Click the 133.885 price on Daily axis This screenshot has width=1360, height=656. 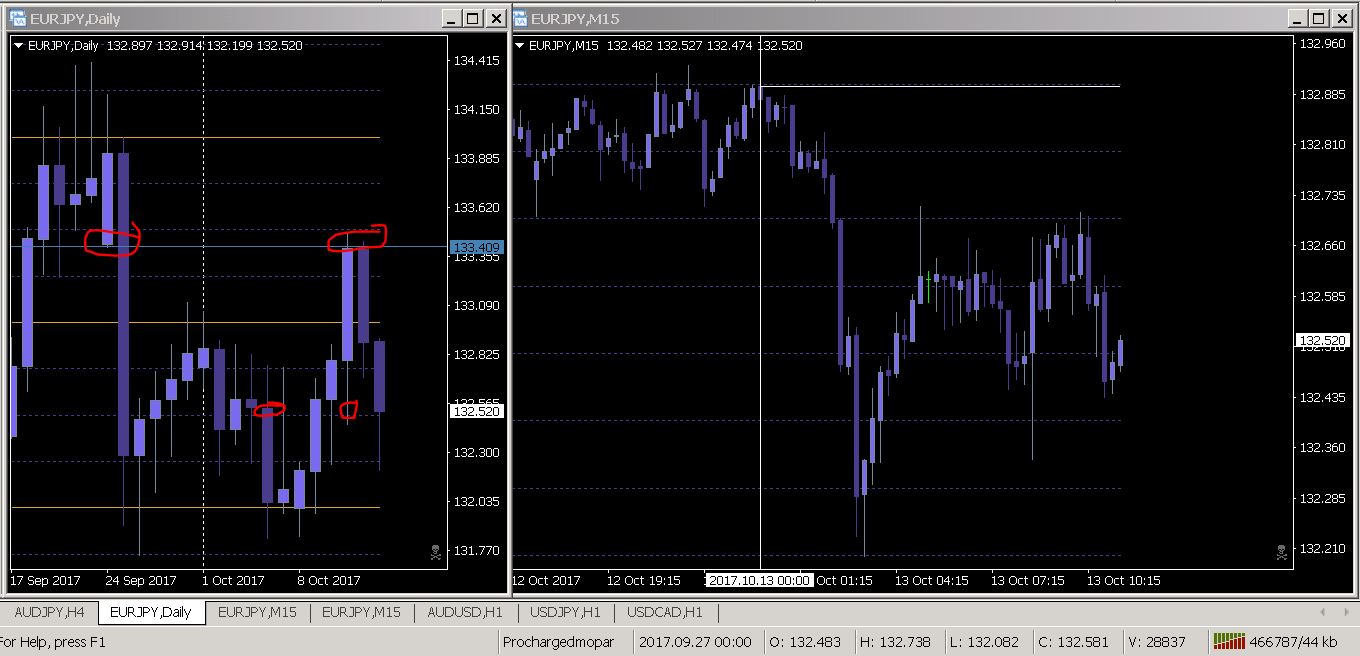click(476, 159)
